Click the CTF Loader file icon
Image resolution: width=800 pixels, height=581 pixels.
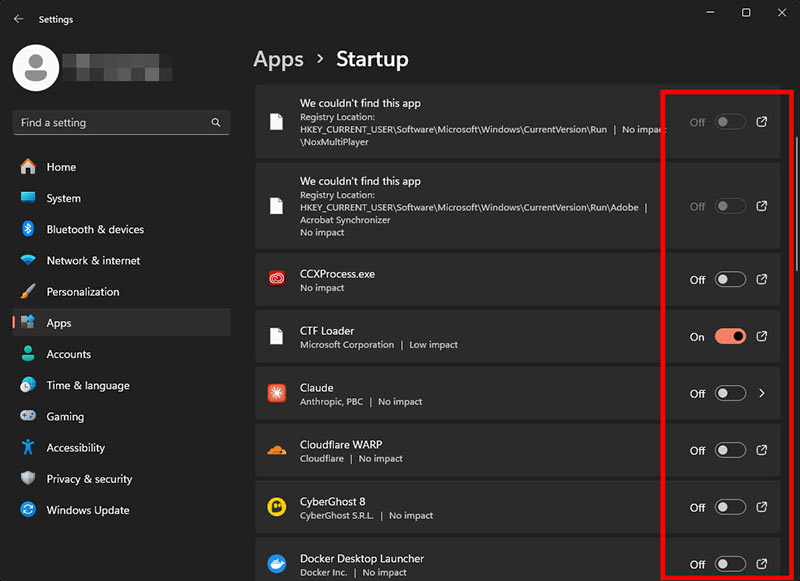click(276, 337)
